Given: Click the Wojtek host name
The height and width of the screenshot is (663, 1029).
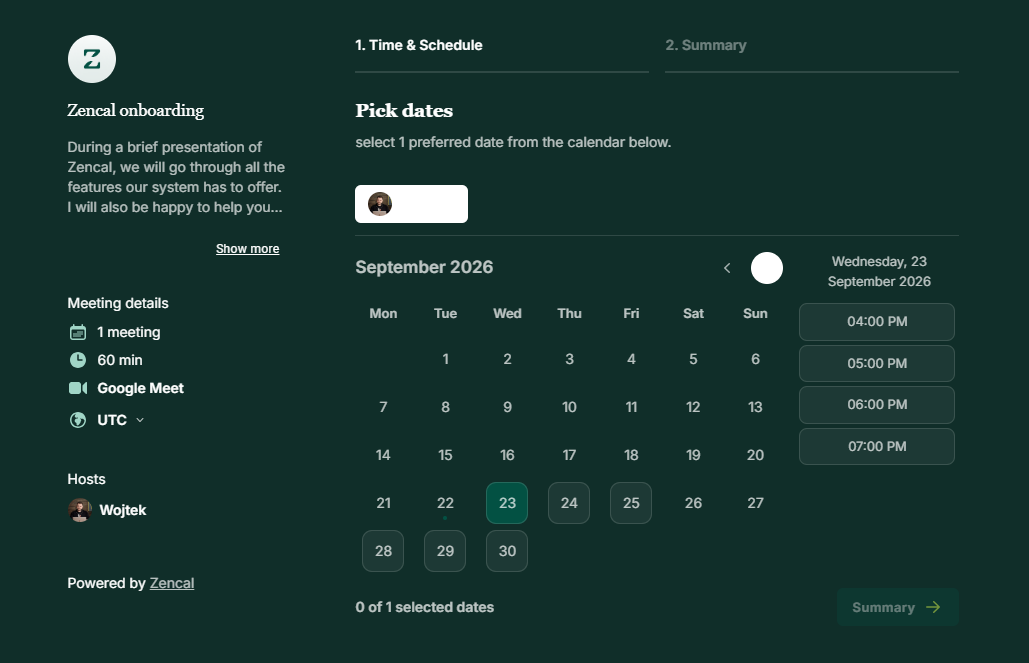Looking at the screenshot, I should tap(123, 510).
